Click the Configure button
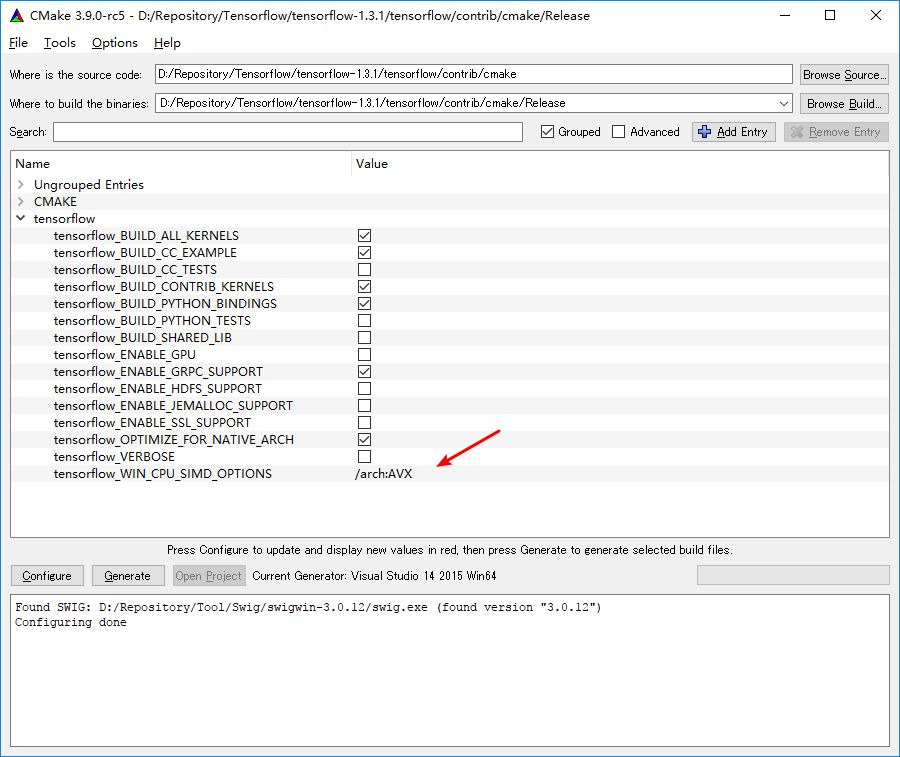 (47, 576)
